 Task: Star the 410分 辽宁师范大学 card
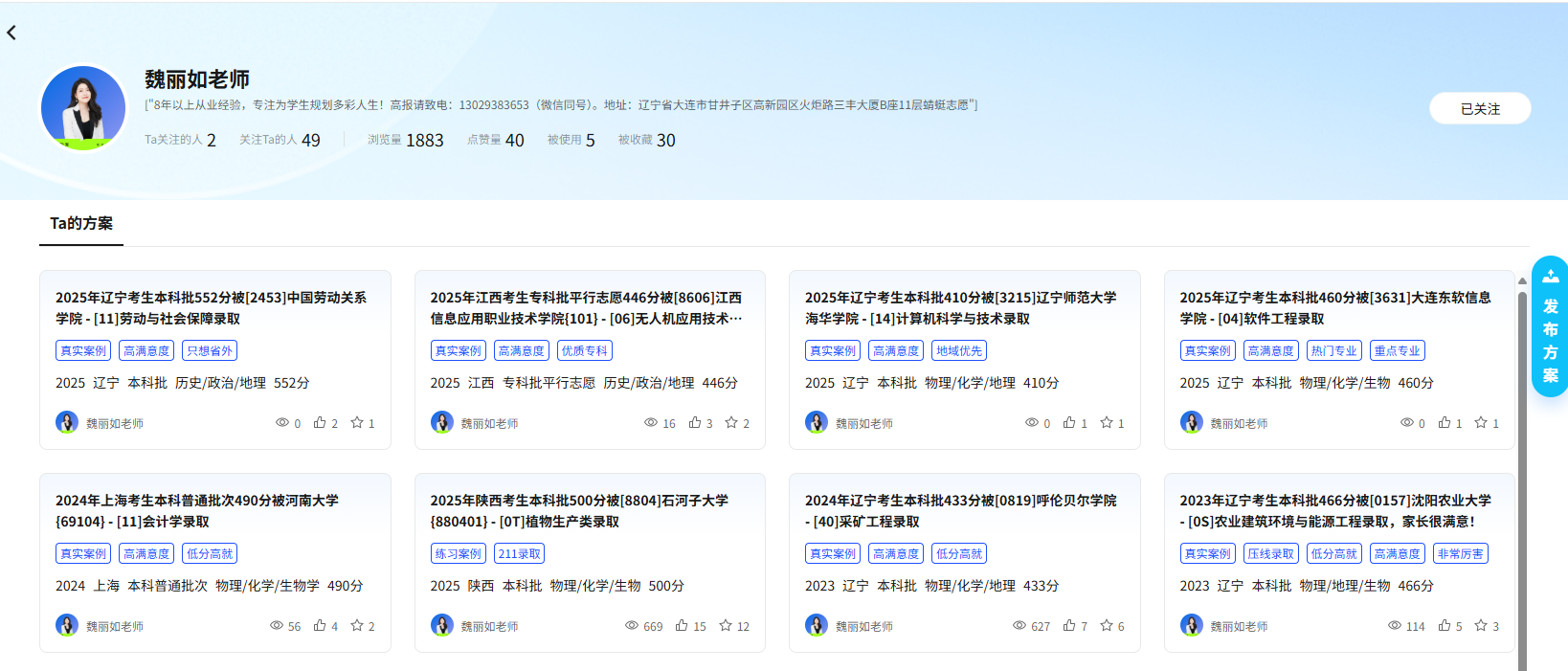coord(1107,422)
